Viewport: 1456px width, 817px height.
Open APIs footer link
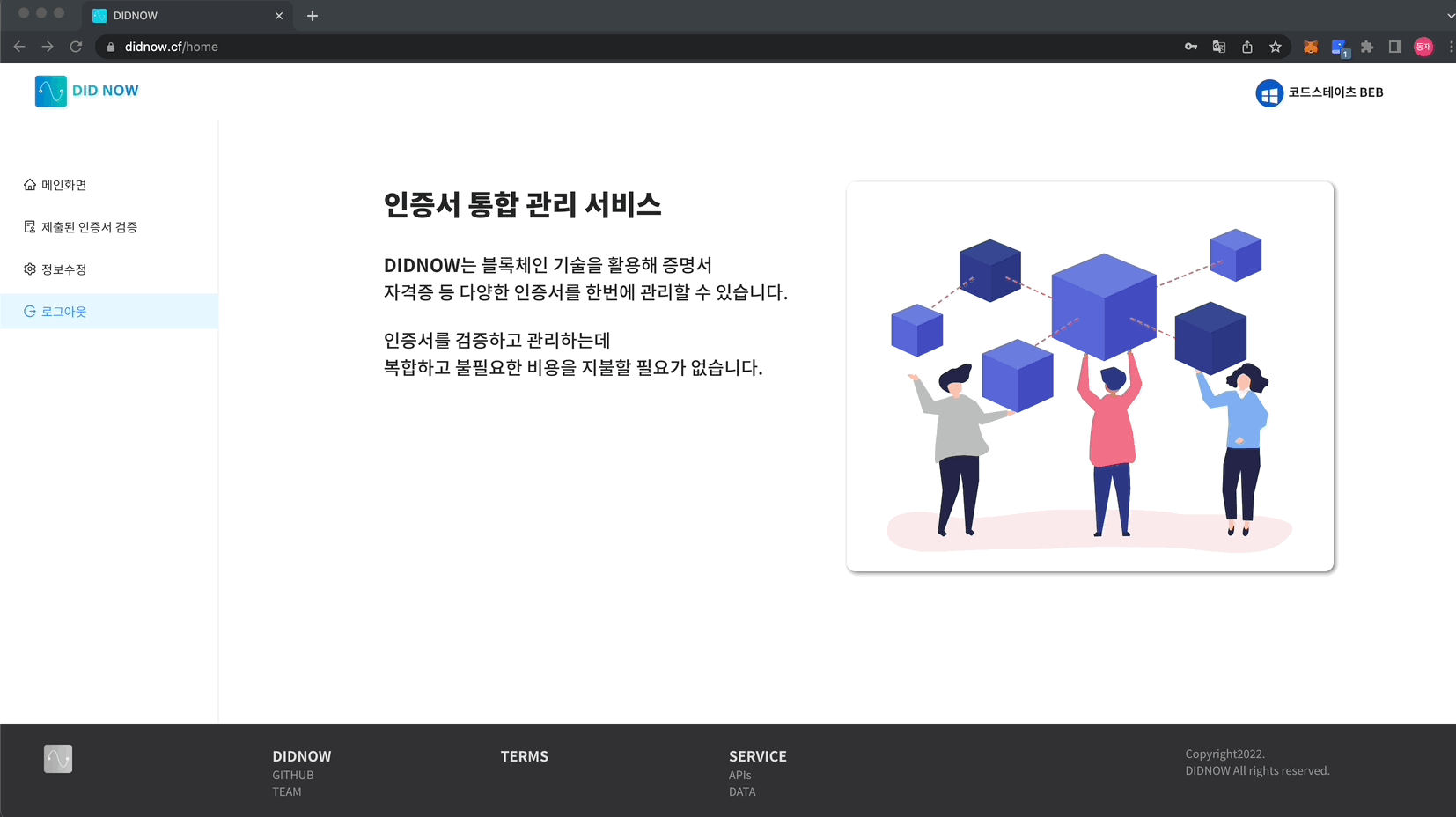(740, 776)
